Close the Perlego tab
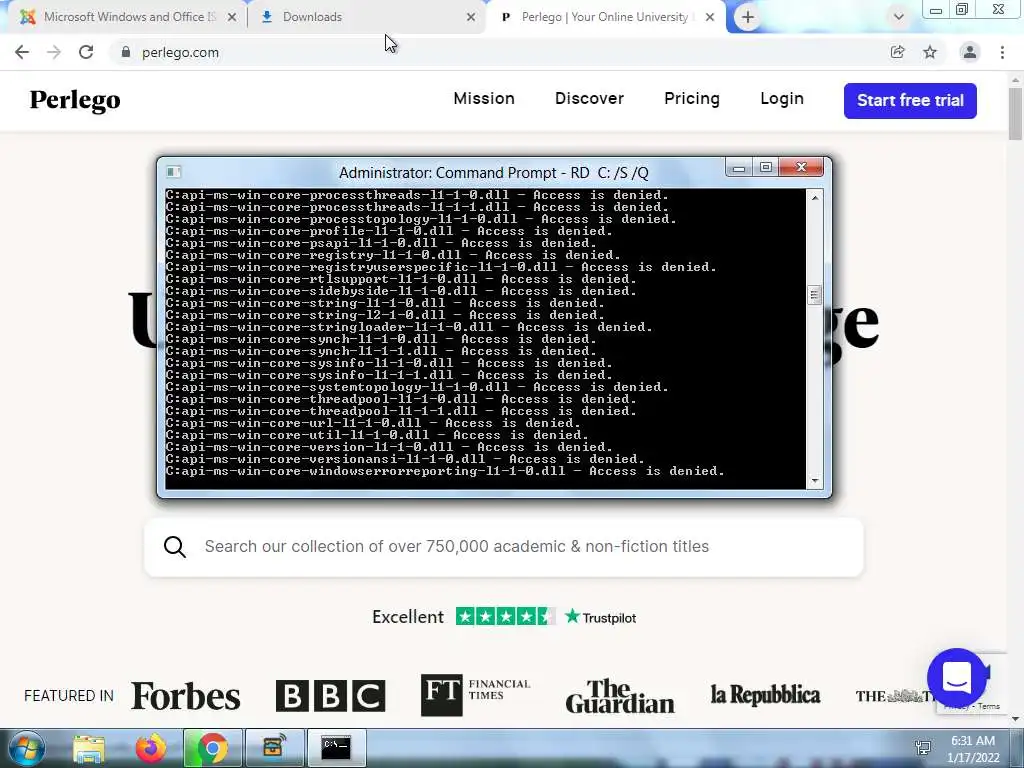1024x768 pixels. (x=710, y=17)
